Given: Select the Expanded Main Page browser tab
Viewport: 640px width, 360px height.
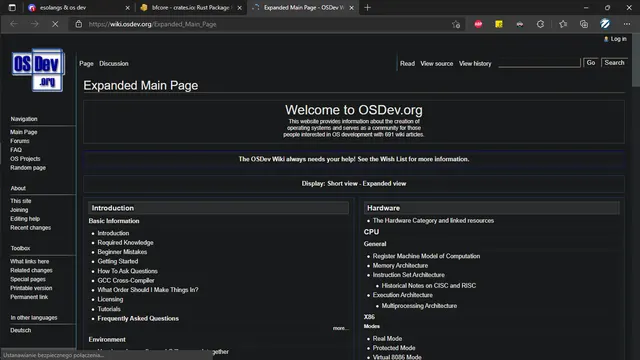Looking at the screenshot, I should click(x=303, y=7).
